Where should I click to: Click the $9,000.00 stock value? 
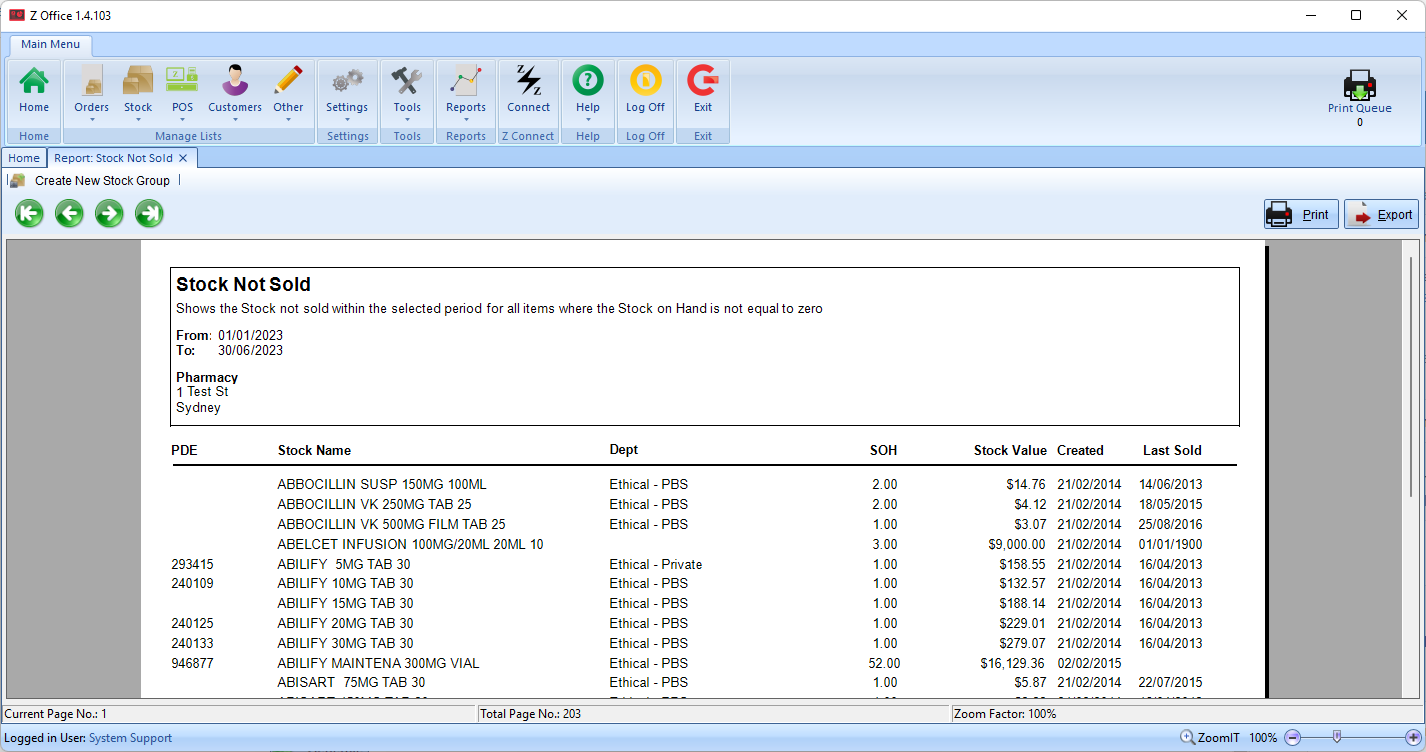point(1017,544)
